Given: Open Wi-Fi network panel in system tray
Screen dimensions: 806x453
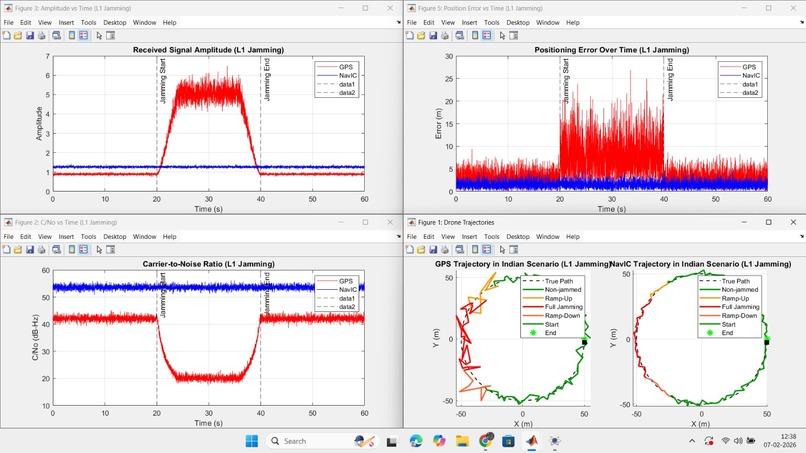Looking at the screenshot, I should [x=725, y=441].
